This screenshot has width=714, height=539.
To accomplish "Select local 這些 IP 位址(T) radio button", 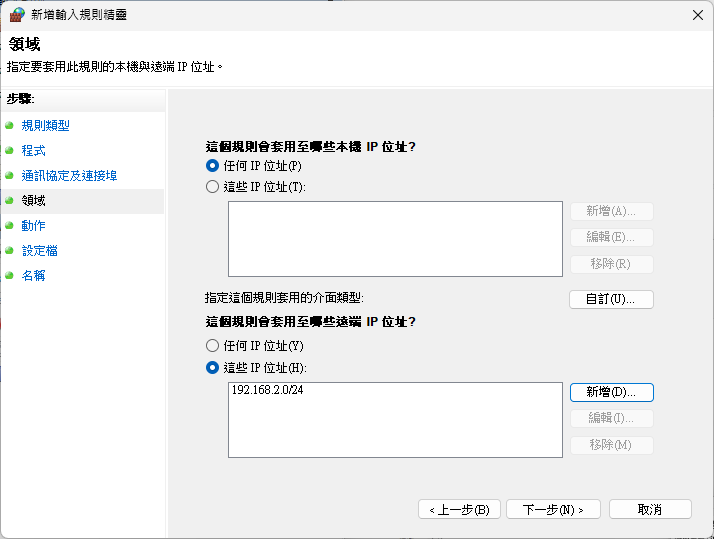I will tap(212, 187).
